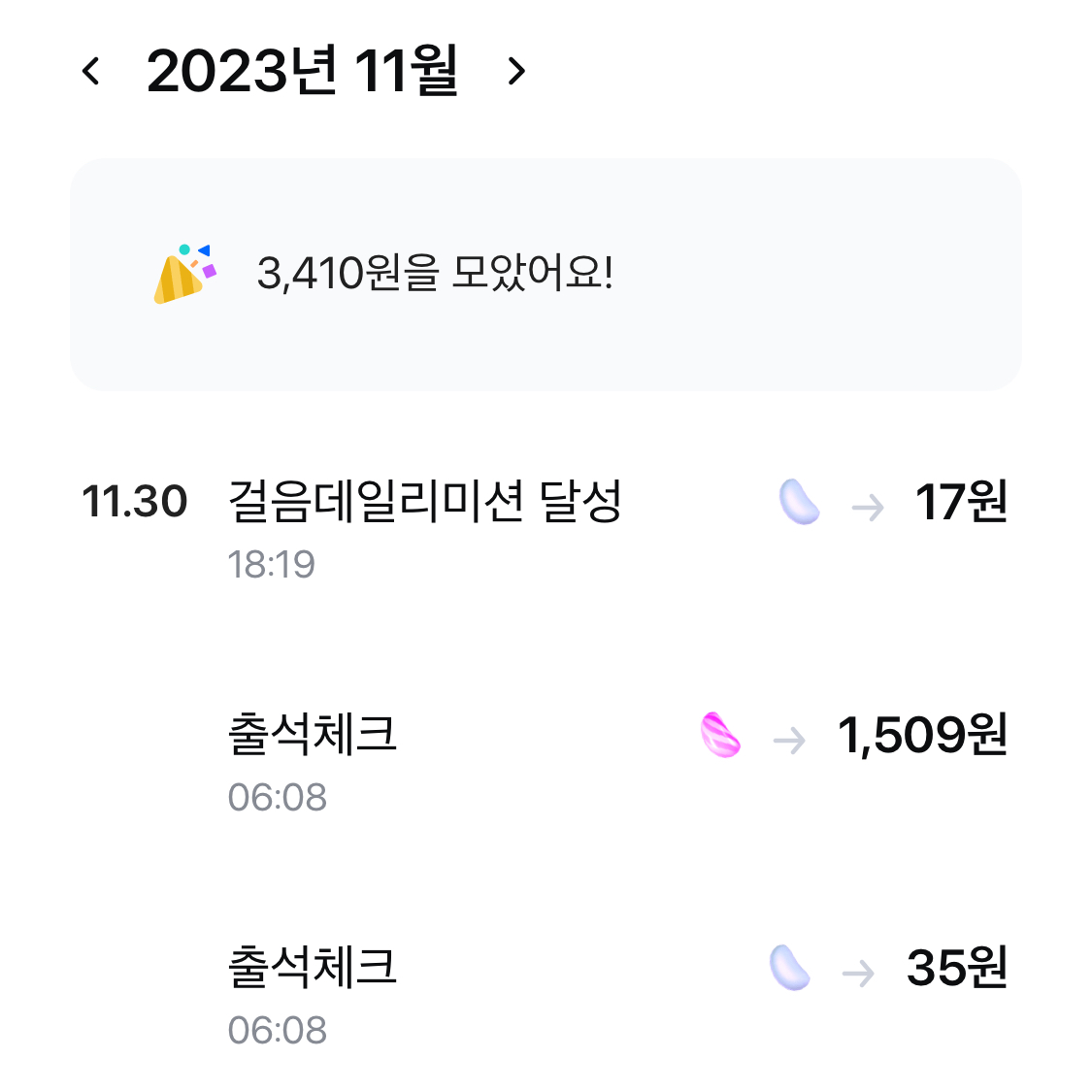This screenshot has height=1092, width=1092.
Task: Tap the 35원 amount text
Action: coord(956,966)
